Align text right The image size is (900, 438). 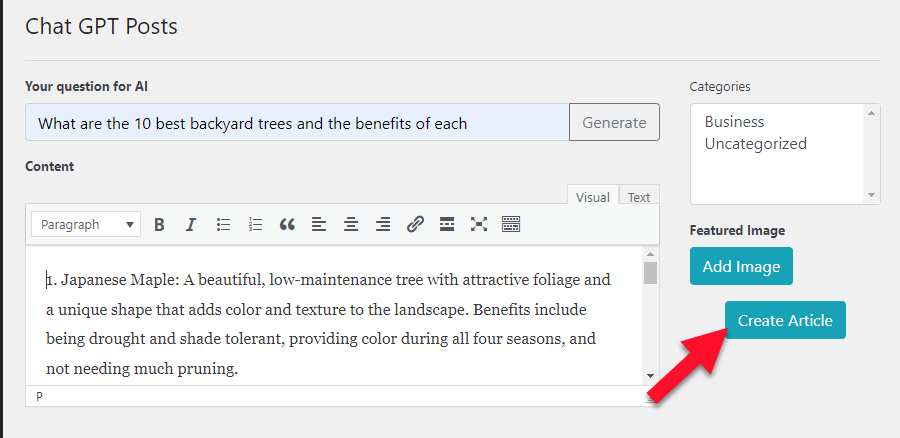383,225
